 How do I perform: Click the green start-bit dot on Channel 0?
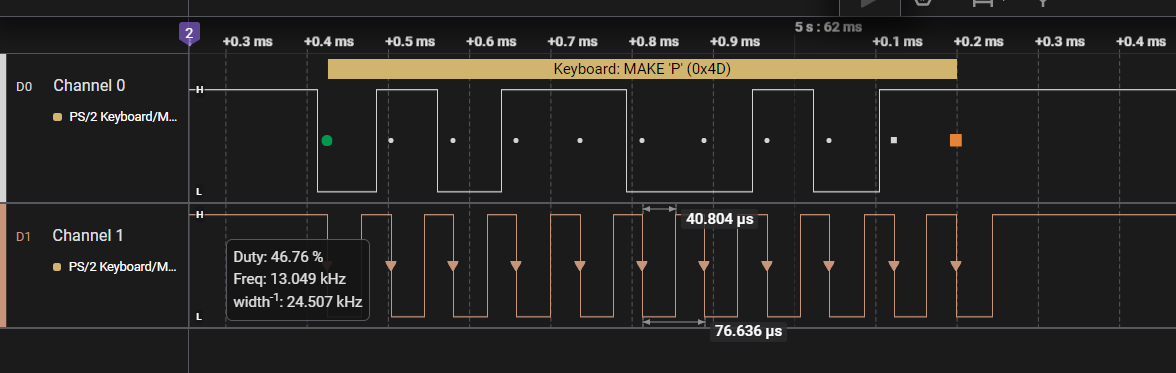coord(326,140)
